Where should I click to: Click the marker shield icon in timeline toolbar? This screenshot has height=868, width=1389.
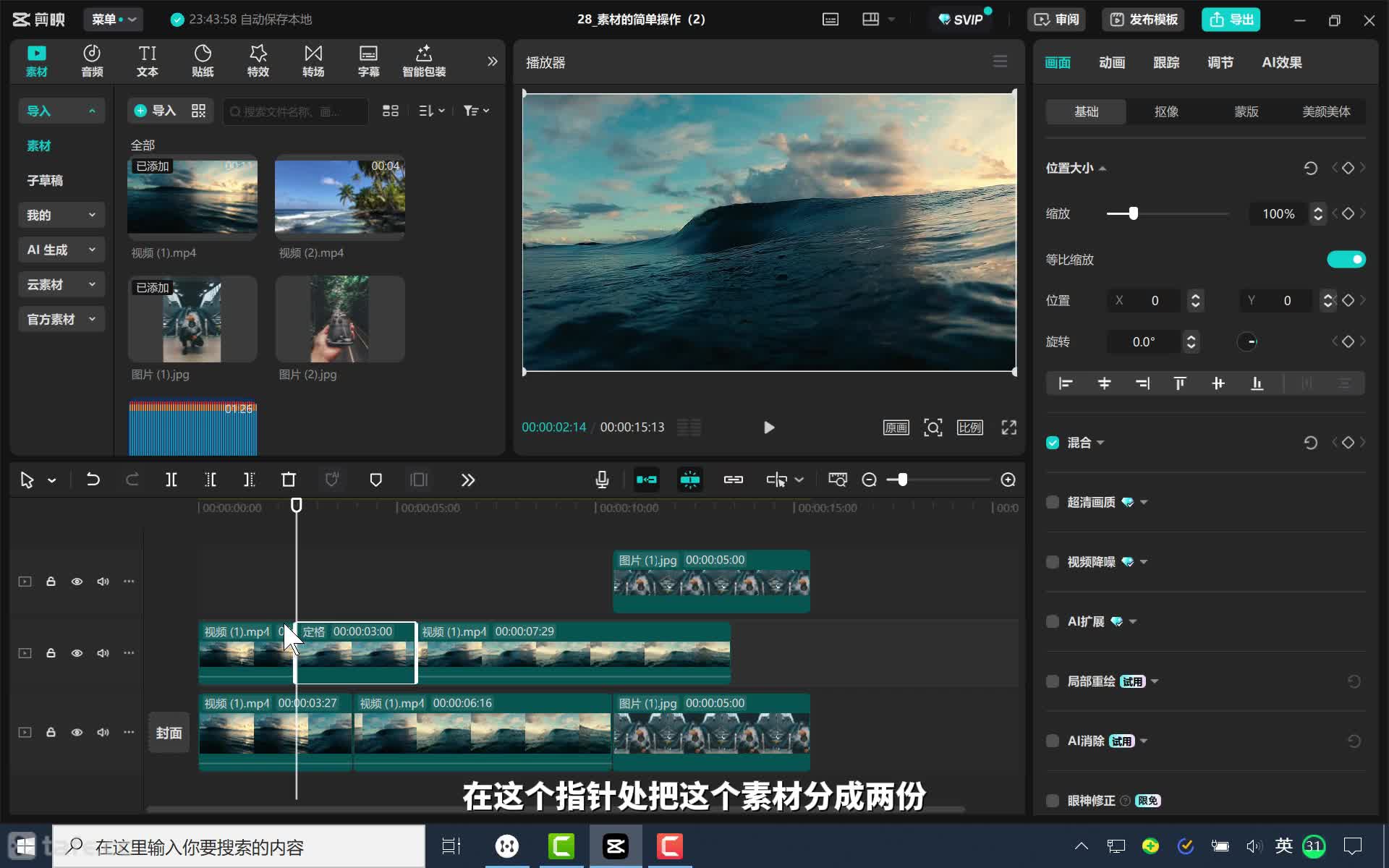pyautogui.click(x=375, y=480)
